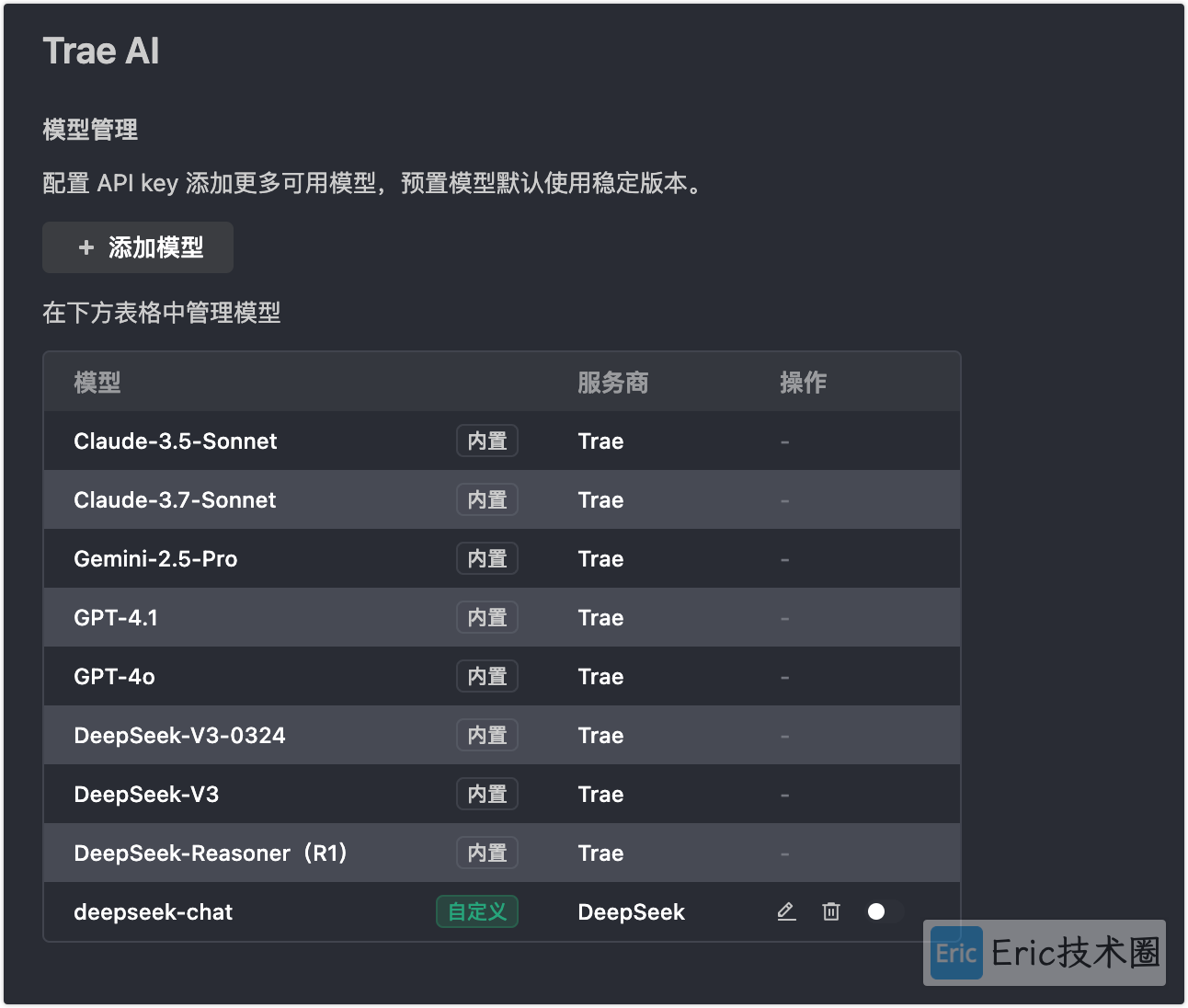
Task: Click the API key description sentence
Action: (x=373, y=183)
